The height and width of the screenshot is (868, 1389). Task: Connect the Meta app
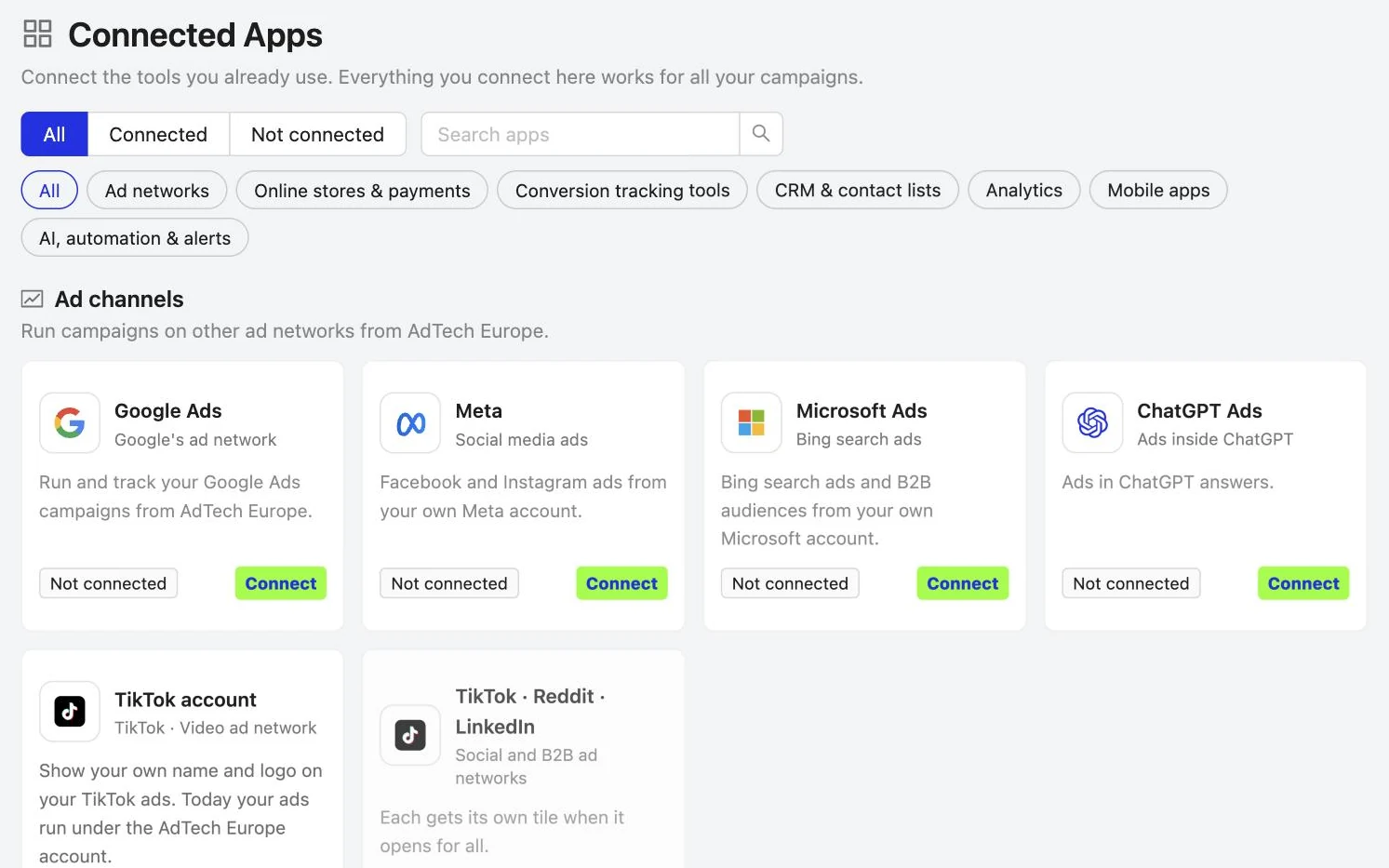coord(621,583)
